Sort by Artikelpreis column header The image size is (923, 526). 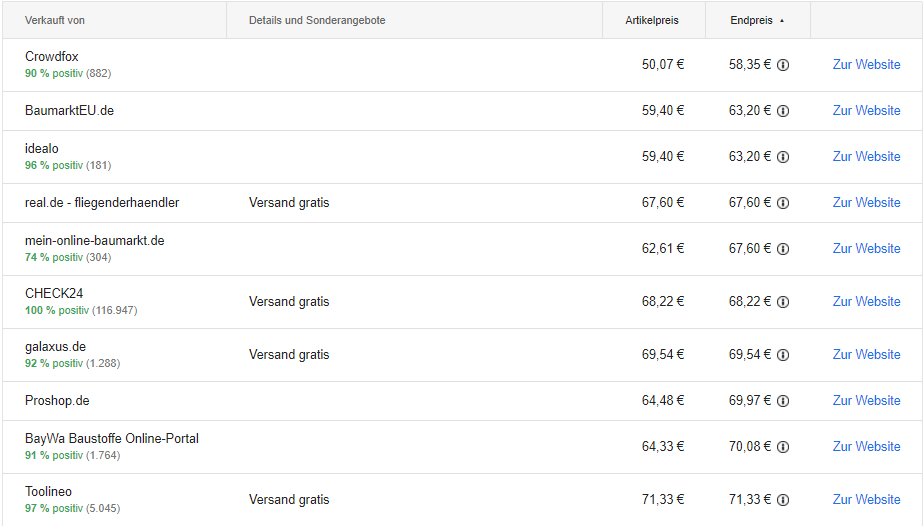(652, 20)
